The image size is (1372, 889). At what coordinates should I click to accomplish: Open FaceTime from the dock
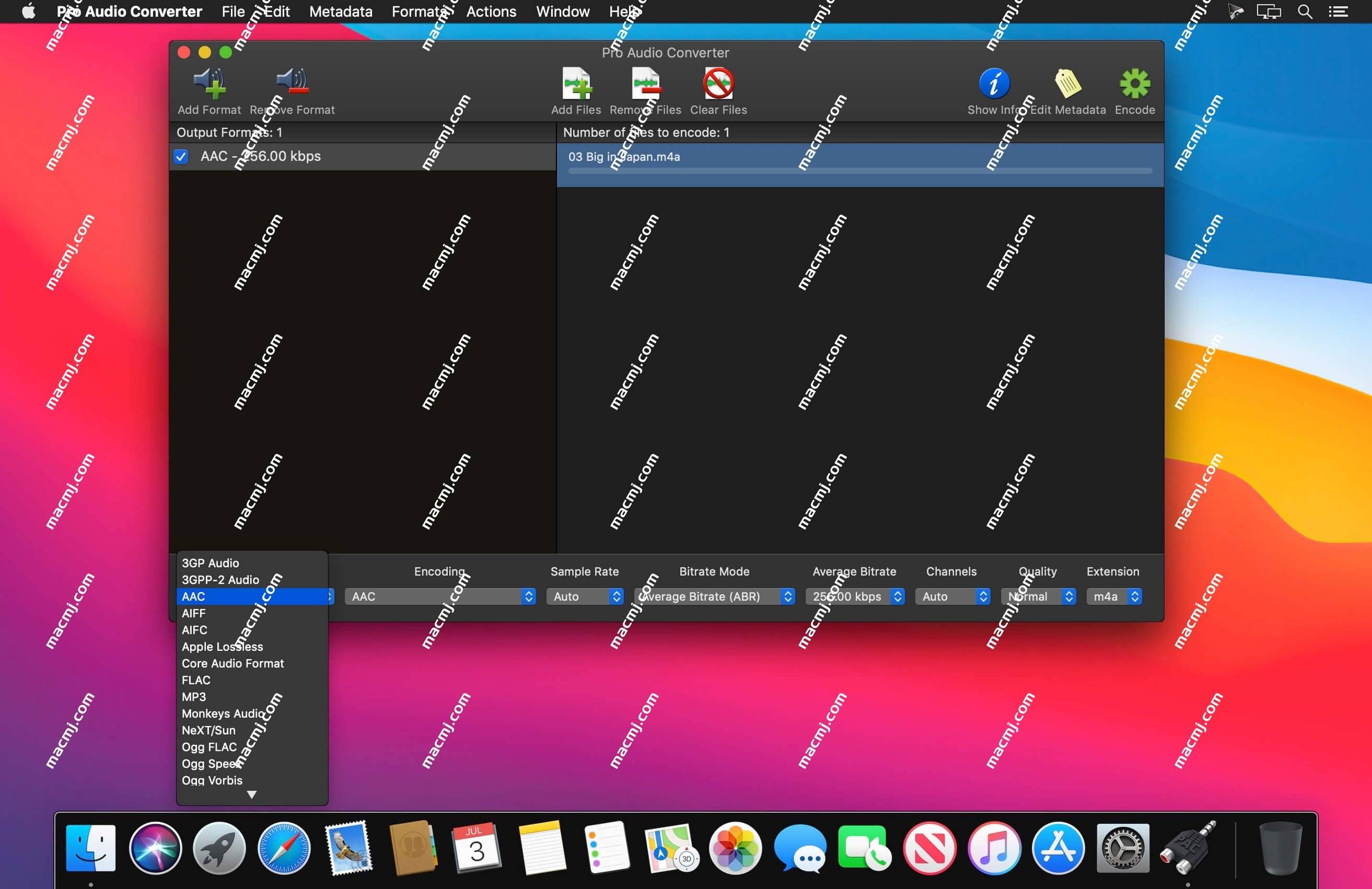(x=864, y=848)
